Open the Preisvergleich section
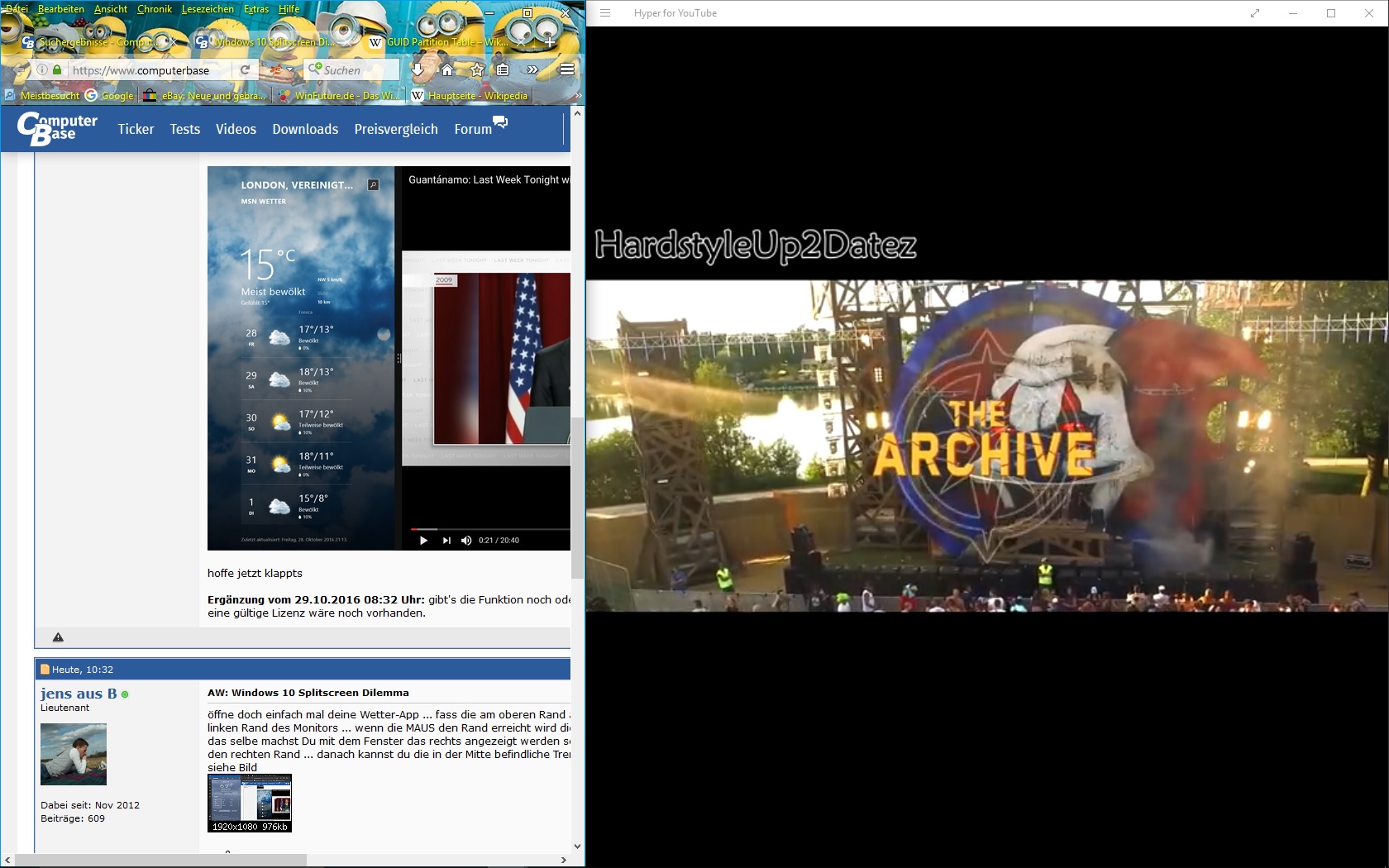The height and width of the screenshot is (868, 1389). (396, 129)
